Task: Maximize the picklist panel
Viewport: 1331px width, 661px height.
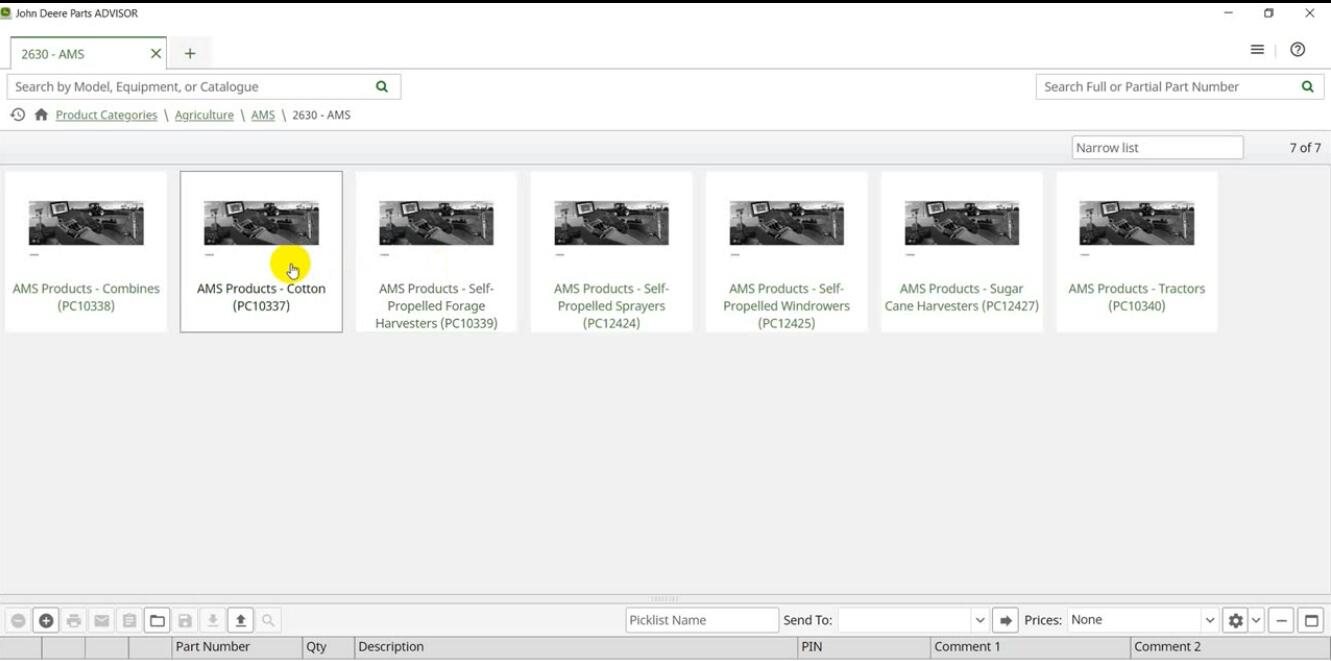Action: [1312, 621]
